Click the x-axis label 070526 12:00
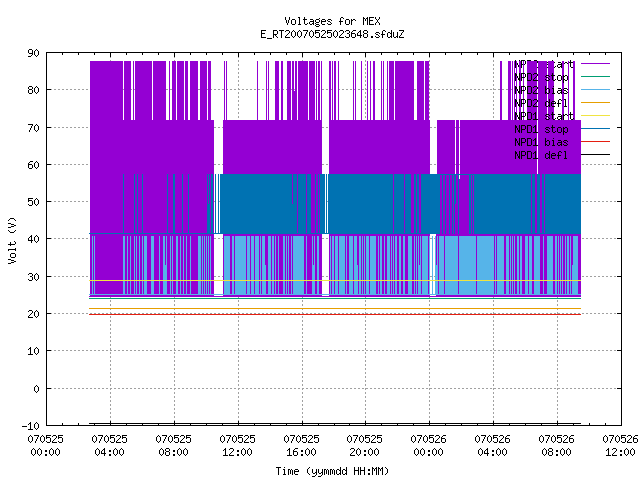Viewport: 640px width, 480px height. point(620,446)
